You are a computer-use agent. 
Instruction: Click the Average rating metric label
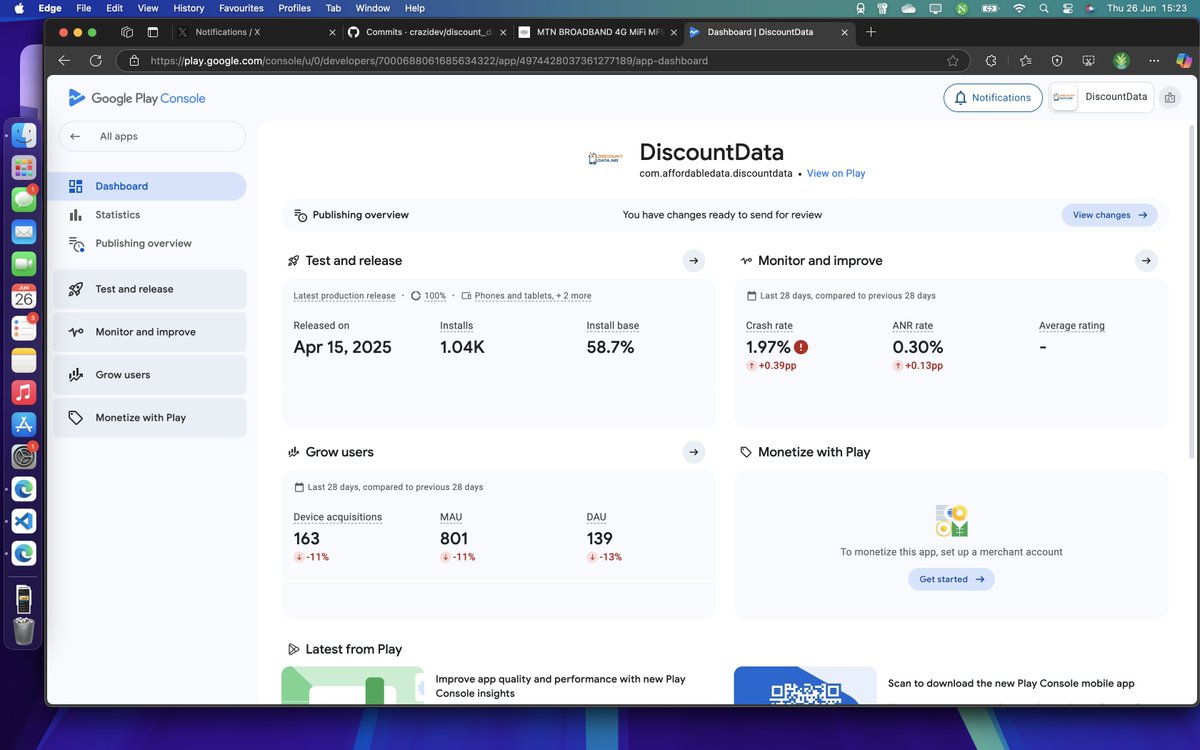tap(1072, 326)
